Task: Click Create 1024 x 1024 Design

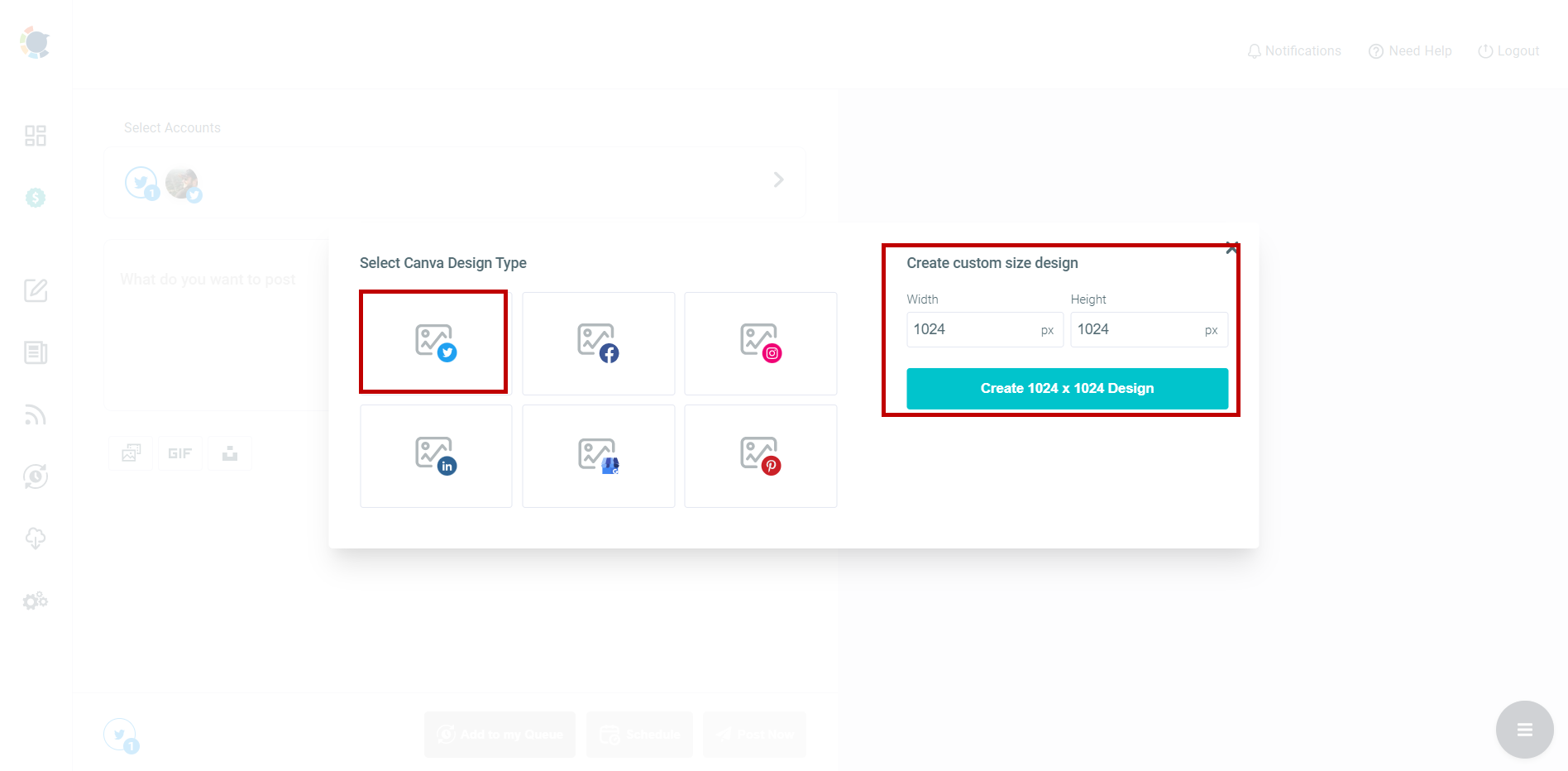Action: [1066, 388]
